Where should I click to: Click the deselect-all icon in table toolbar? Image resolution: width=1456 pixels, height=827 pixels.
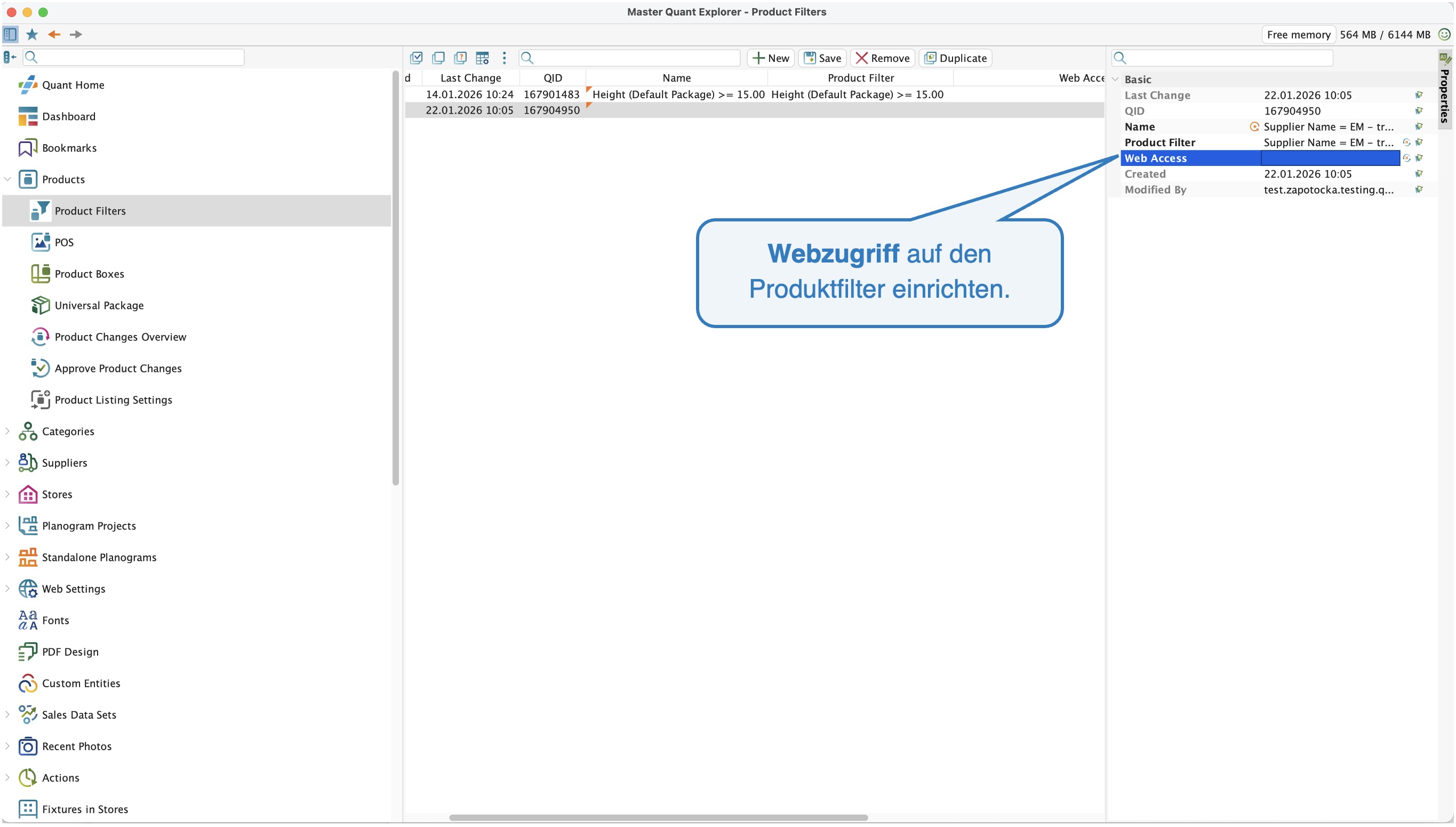click(x=438, y=58)
